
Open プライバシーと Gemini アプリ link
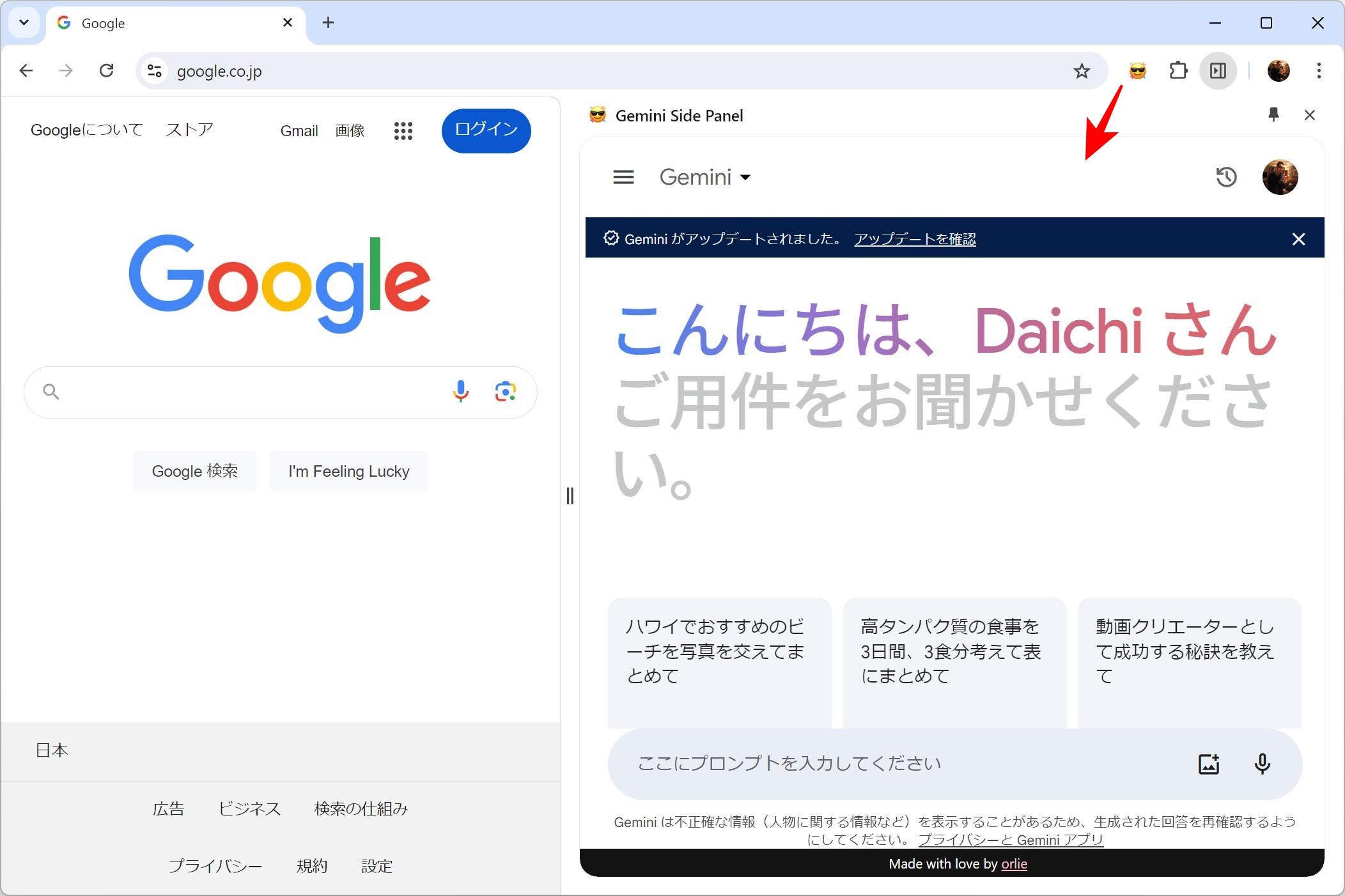pos(1011,840)
